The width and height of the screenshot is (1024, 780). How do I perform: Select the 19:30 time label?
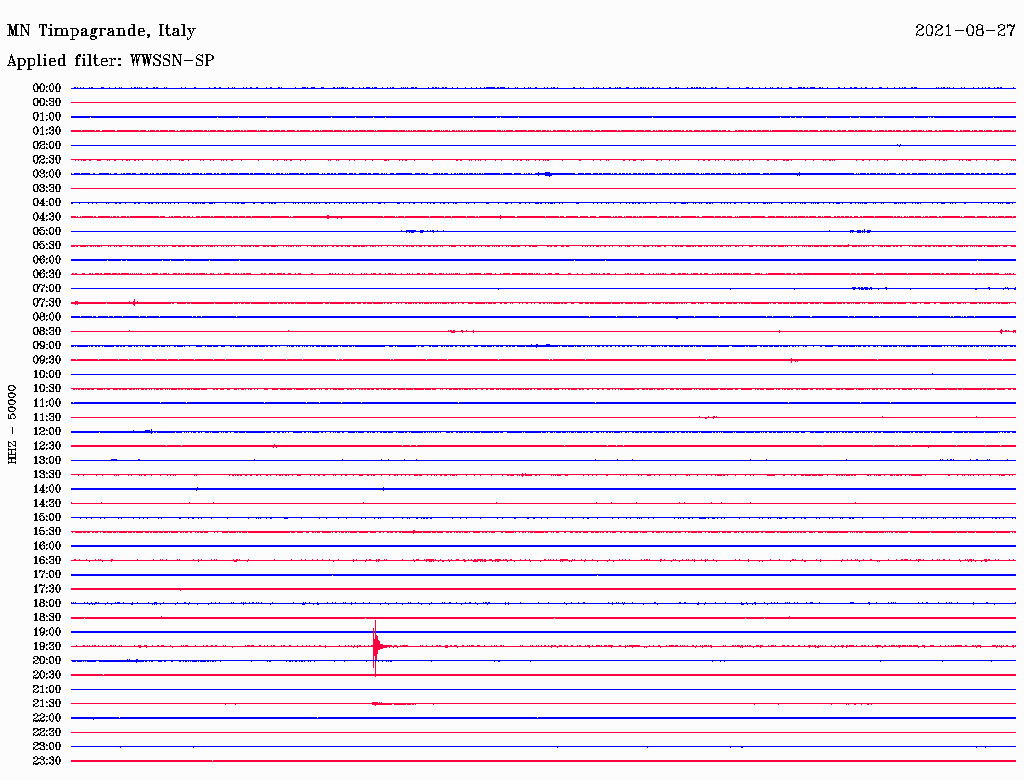click(47, 647)
